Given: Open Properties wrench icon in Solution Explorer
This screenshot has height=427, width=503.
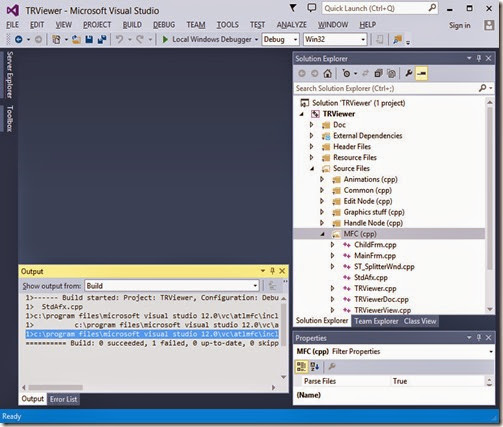Looking at the screenshot, I should click(x=409, y=73).
